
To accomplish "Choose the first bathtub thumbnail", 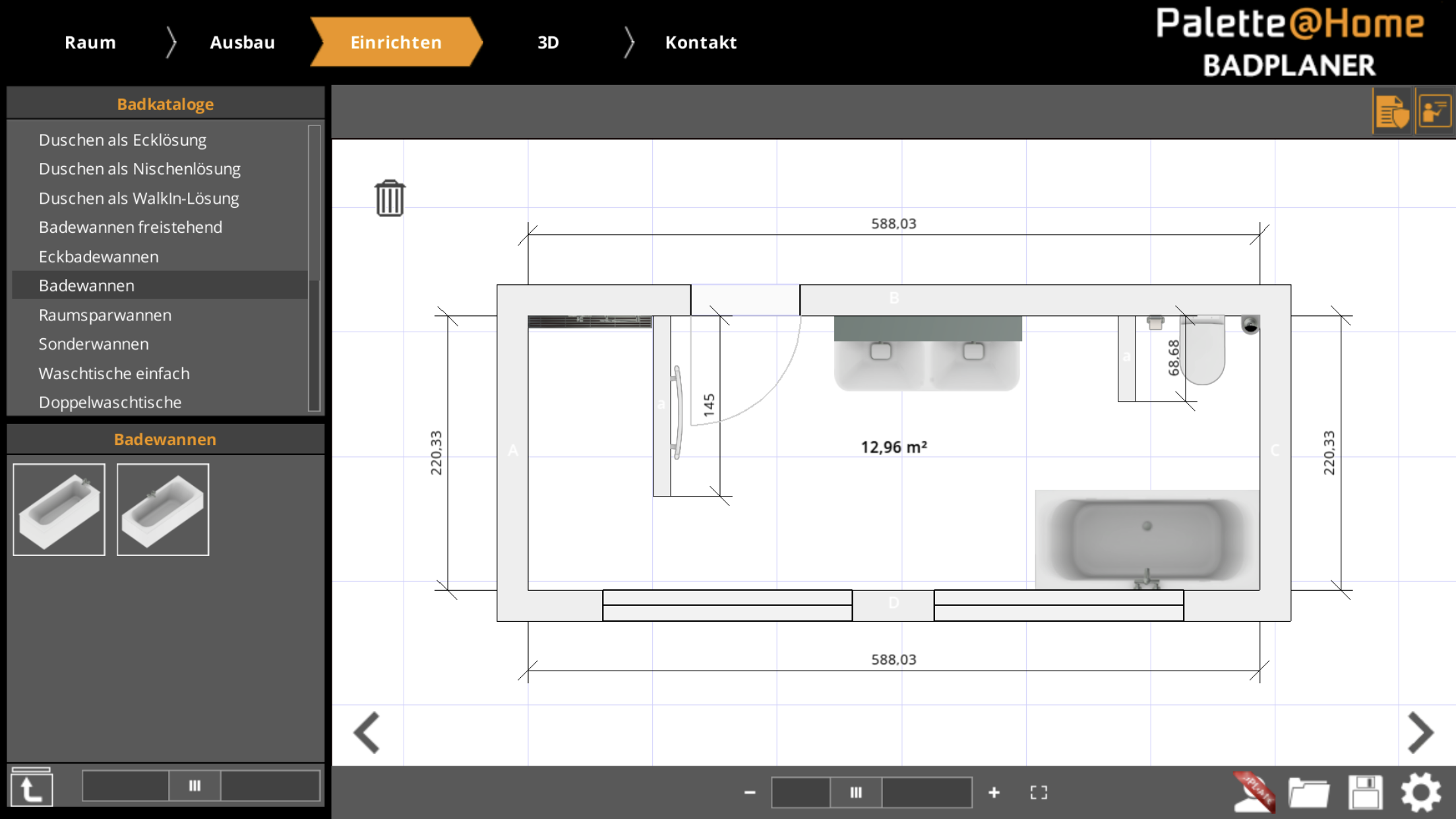I will click(59, 509).
